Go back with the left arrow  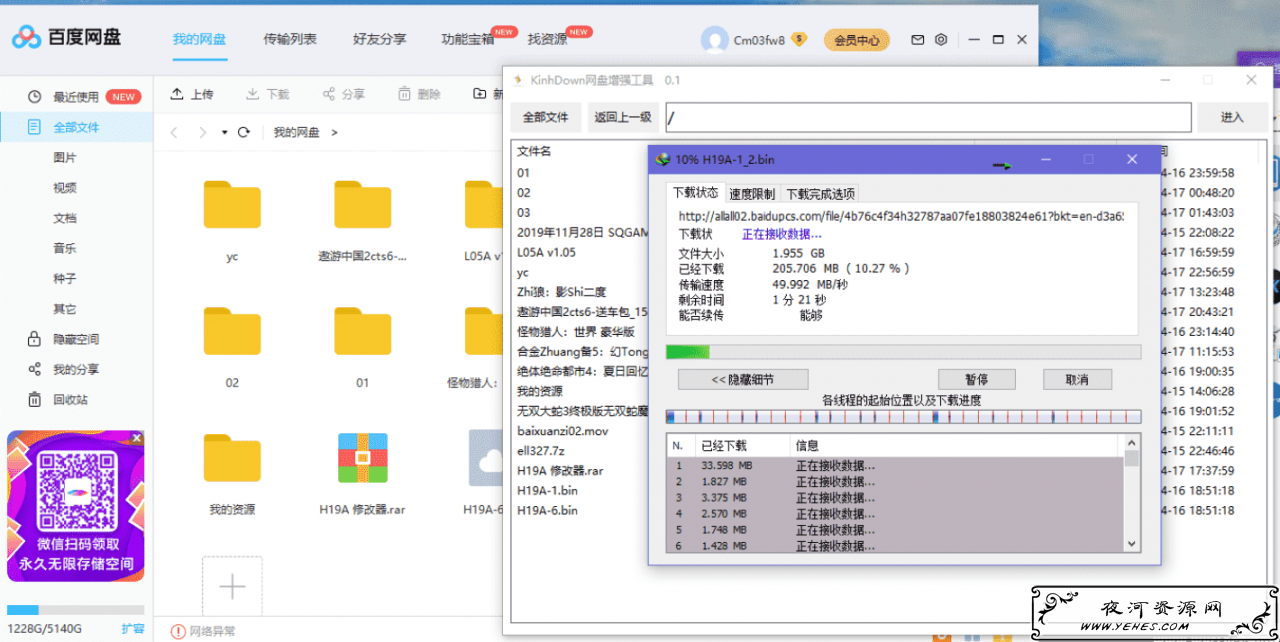pos(174,132)
